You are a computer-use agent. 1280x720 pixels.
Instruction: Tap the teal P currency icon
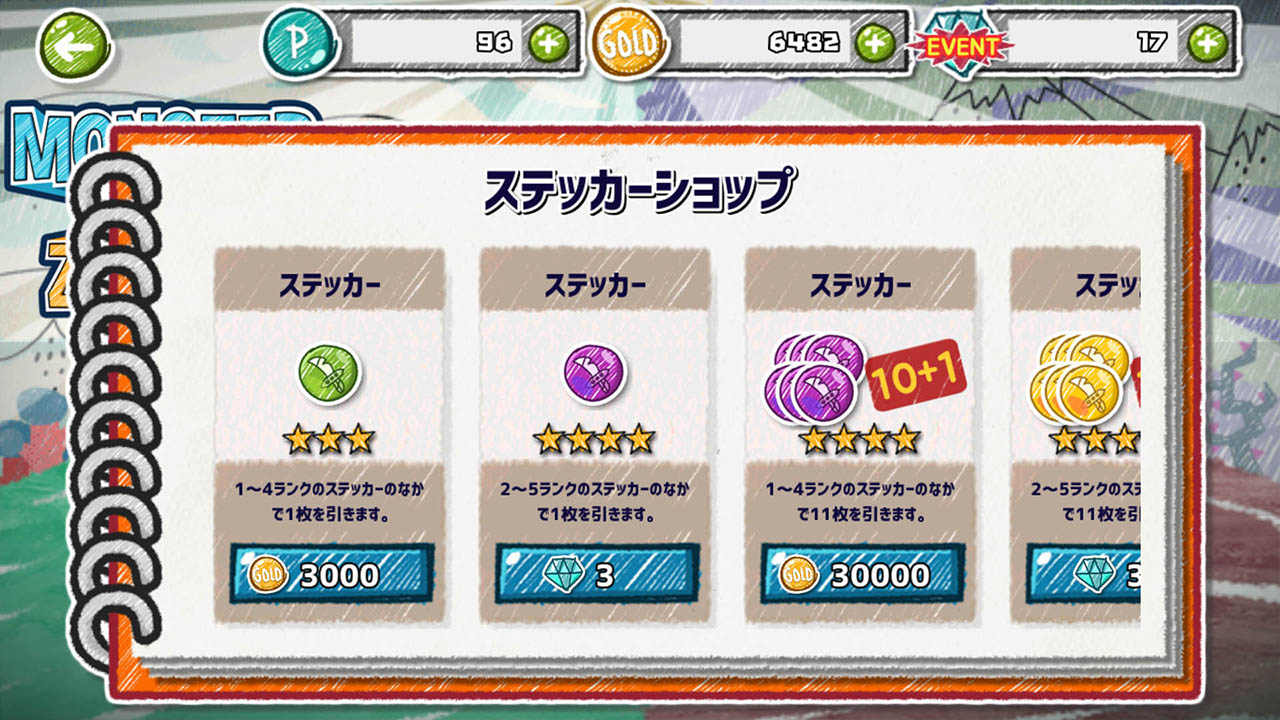299,43
